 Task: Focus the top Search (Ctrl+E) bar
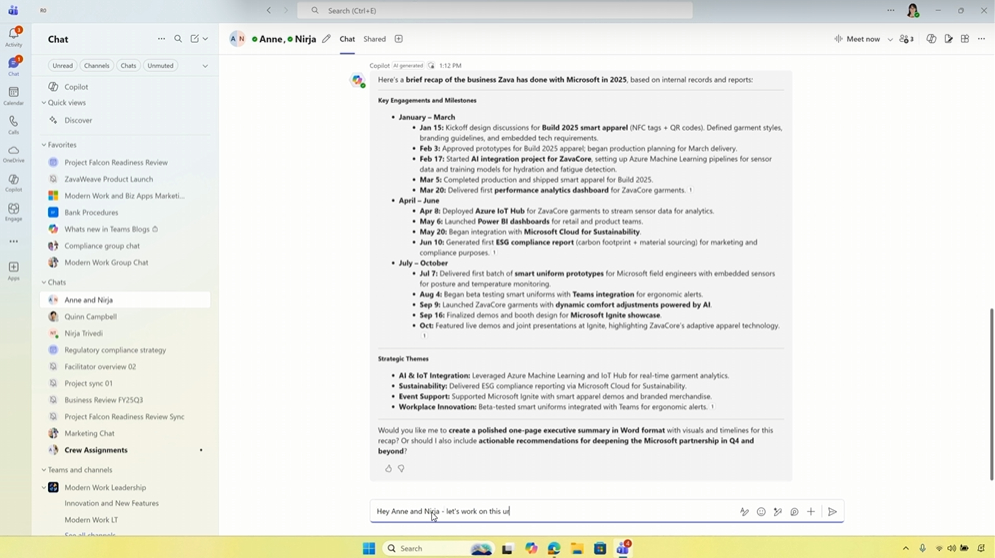pyautogui.click(x=495, y=10)
